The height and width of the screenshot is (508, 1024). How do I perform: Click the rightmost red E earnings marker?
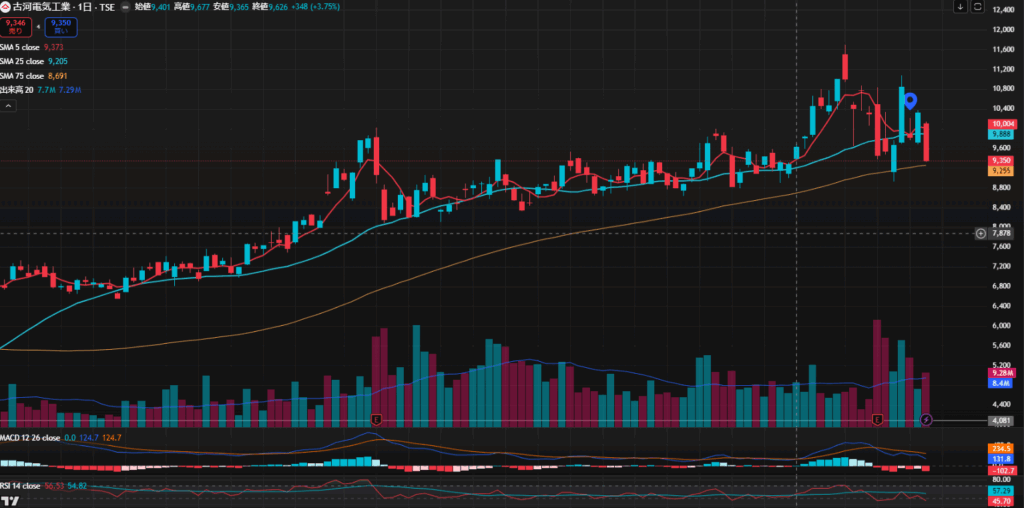coord(877,419)
